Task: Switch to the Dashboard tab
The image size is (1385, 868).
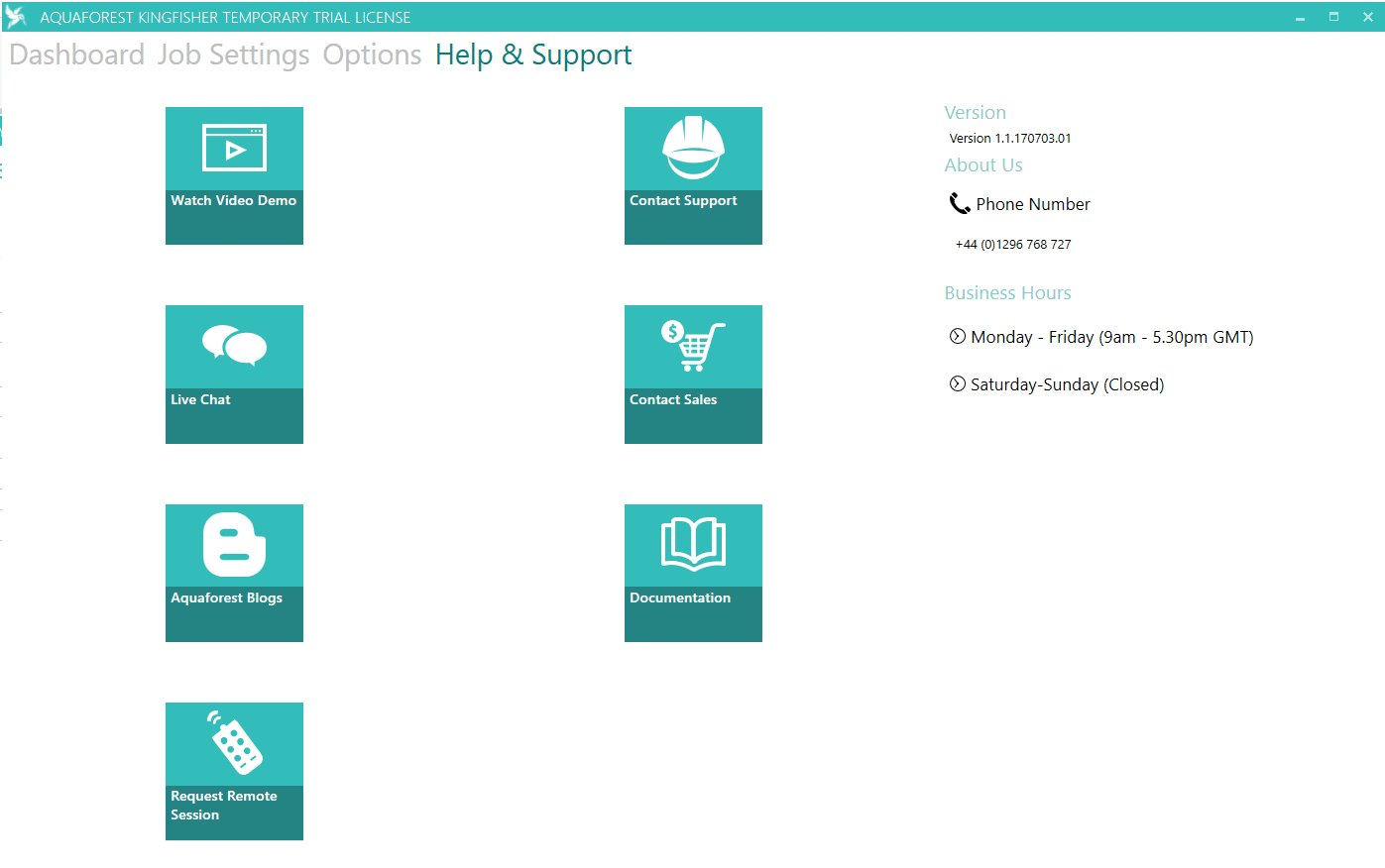Action: click(x=77, y=55)
